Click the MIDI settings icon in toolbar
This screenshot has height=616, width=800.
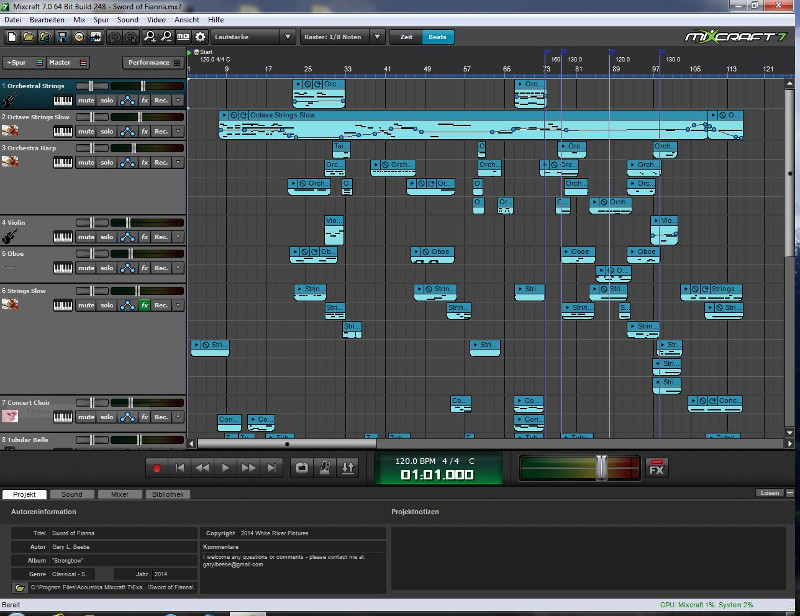[x=183, y=37]
